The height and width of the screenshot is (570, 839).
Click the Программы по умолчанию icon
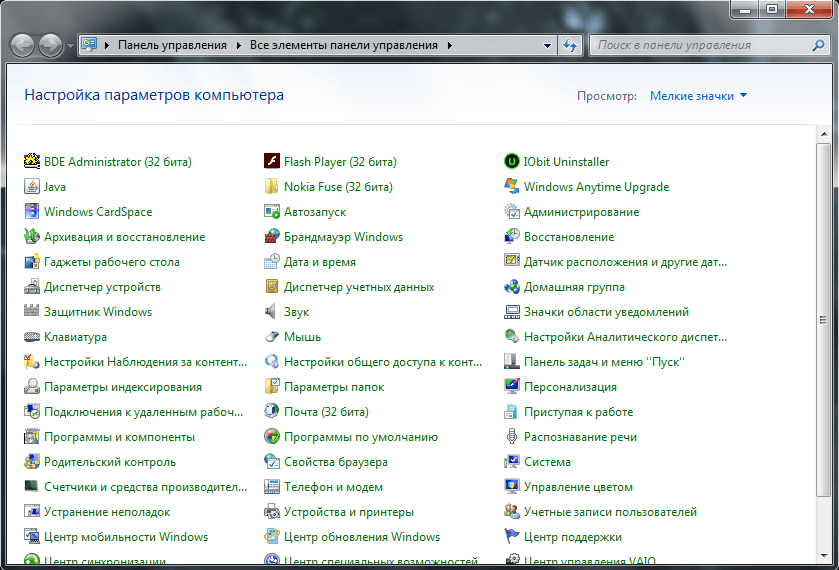272,437
